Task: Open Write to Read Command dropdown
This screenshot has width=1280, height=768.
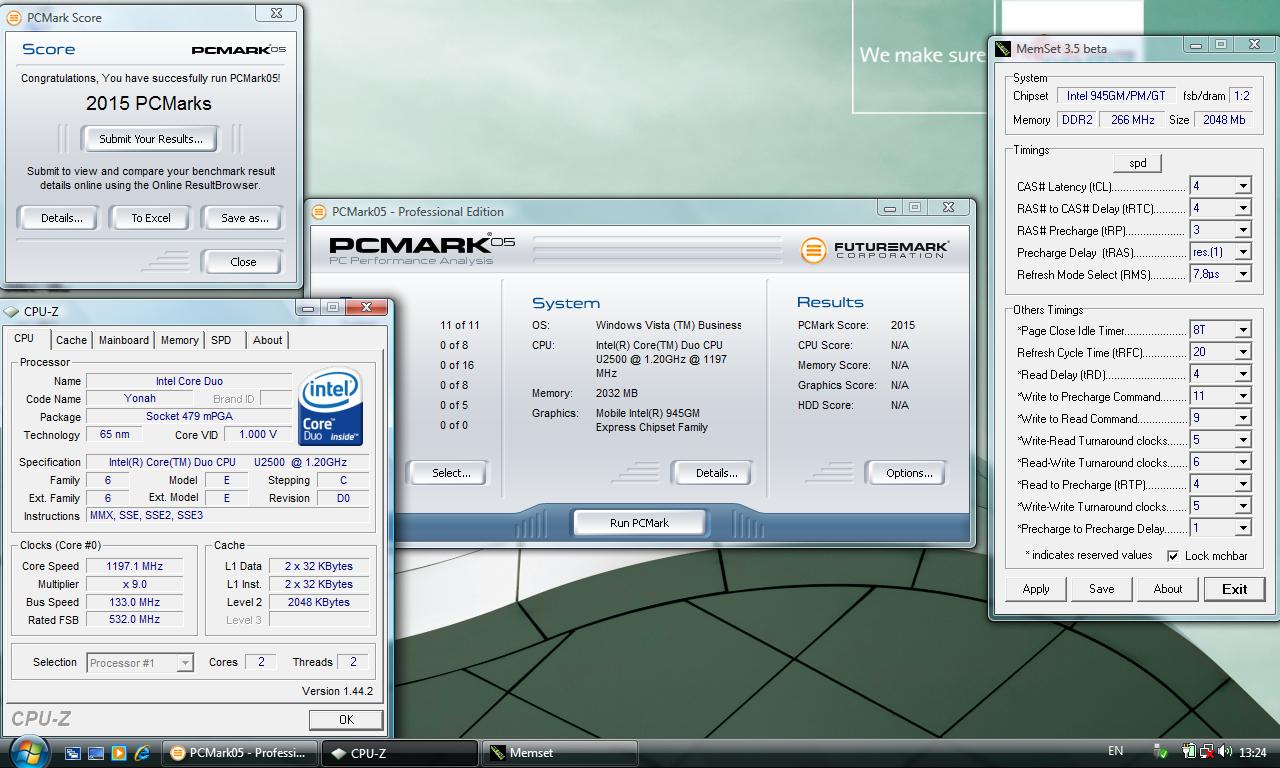Action: coord(1242,418)
